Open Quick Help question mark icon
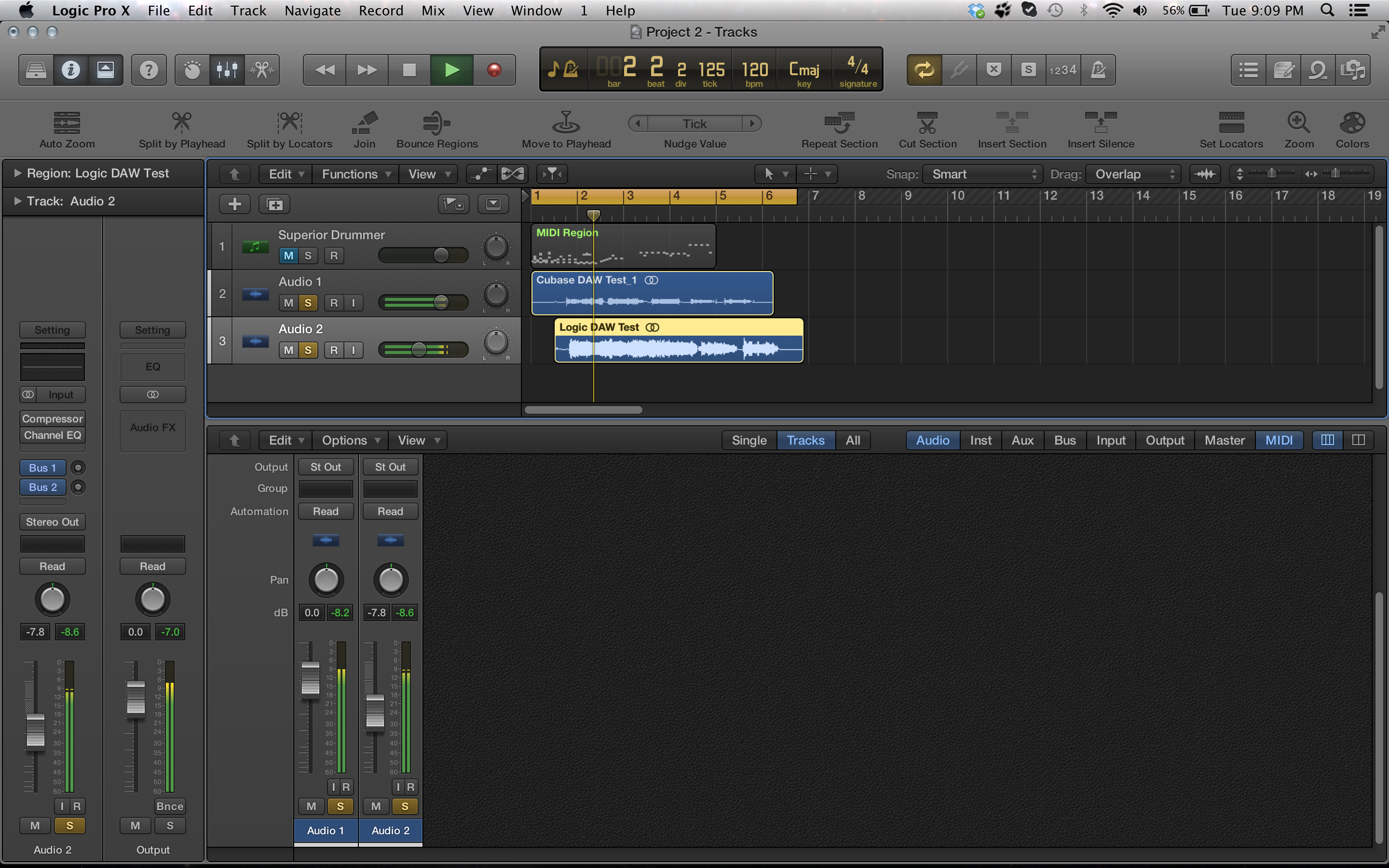Image resolution: width=1389 pixels, height=868 pixels. 149,70
